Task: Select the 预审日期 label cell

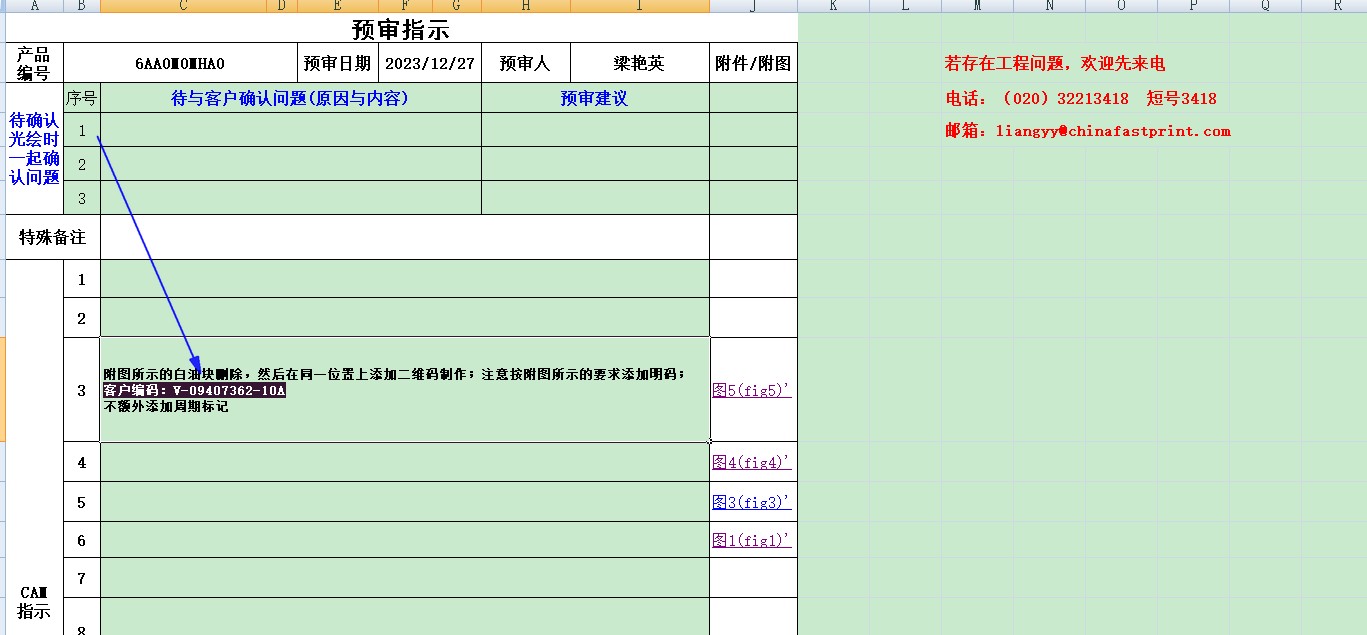Action: (x=338, y=63)
